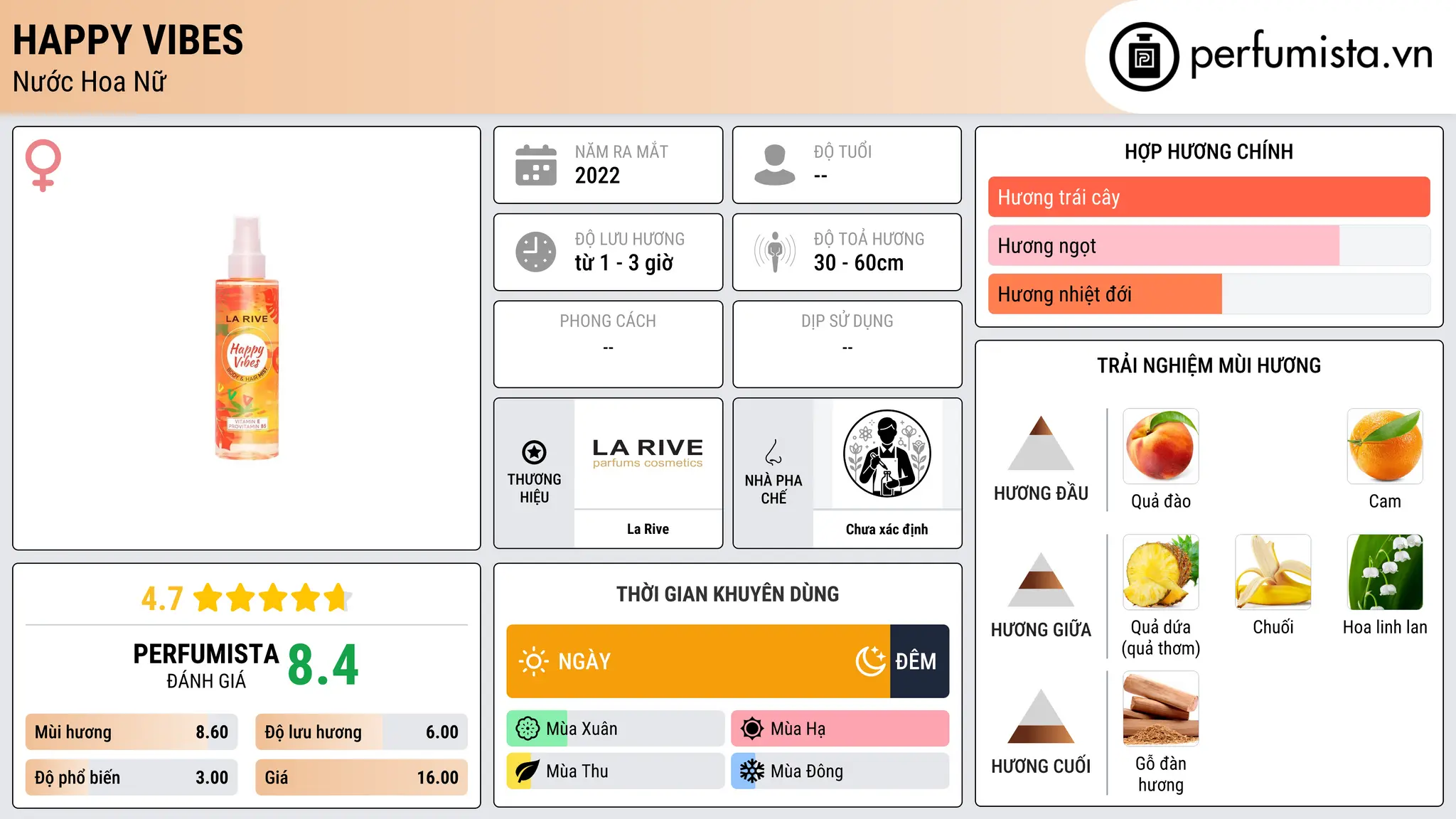Click the snowflake icon by Mùa Đông

752,771
